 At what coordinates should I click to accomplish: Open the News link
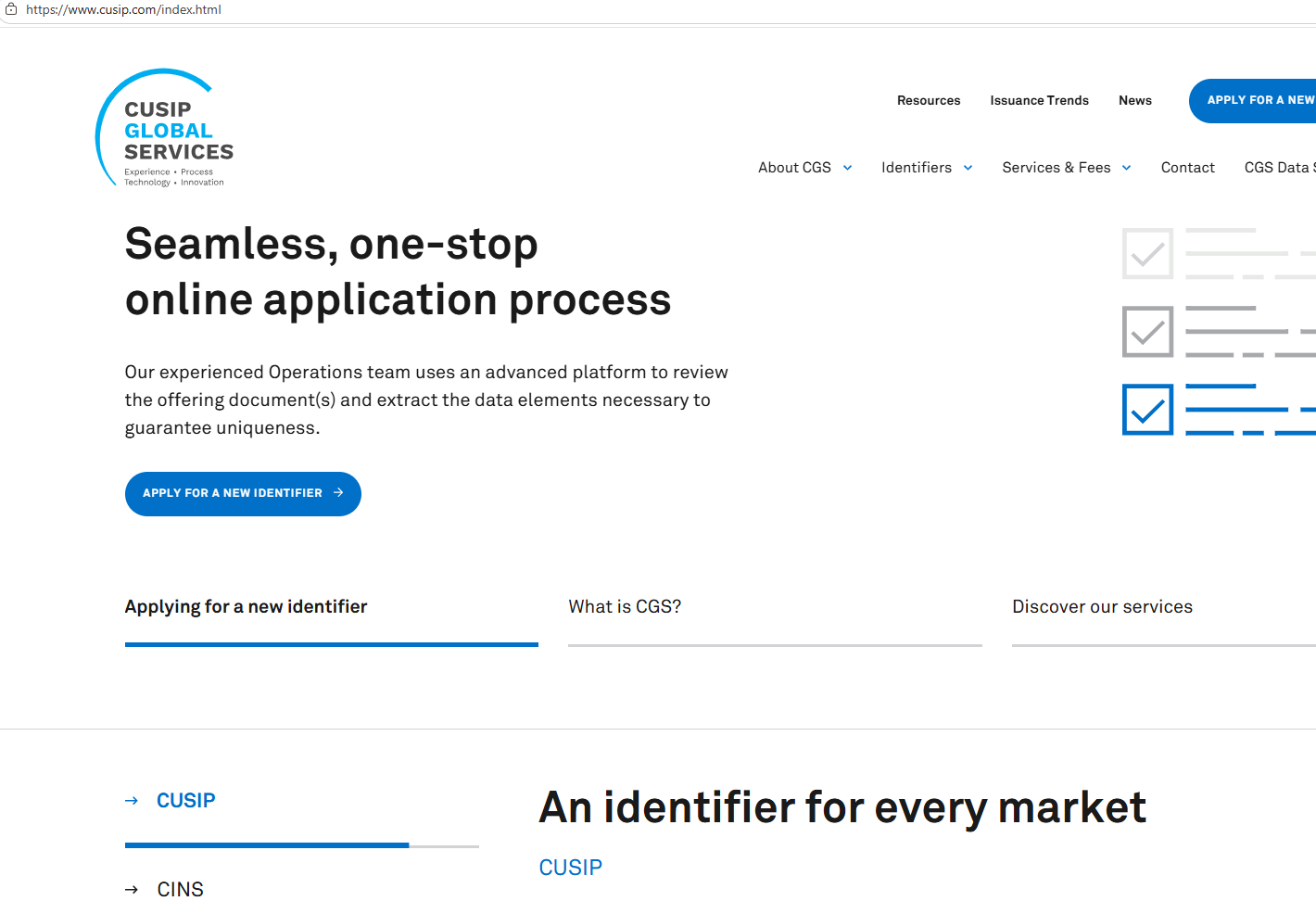(x=1135, y=101)
